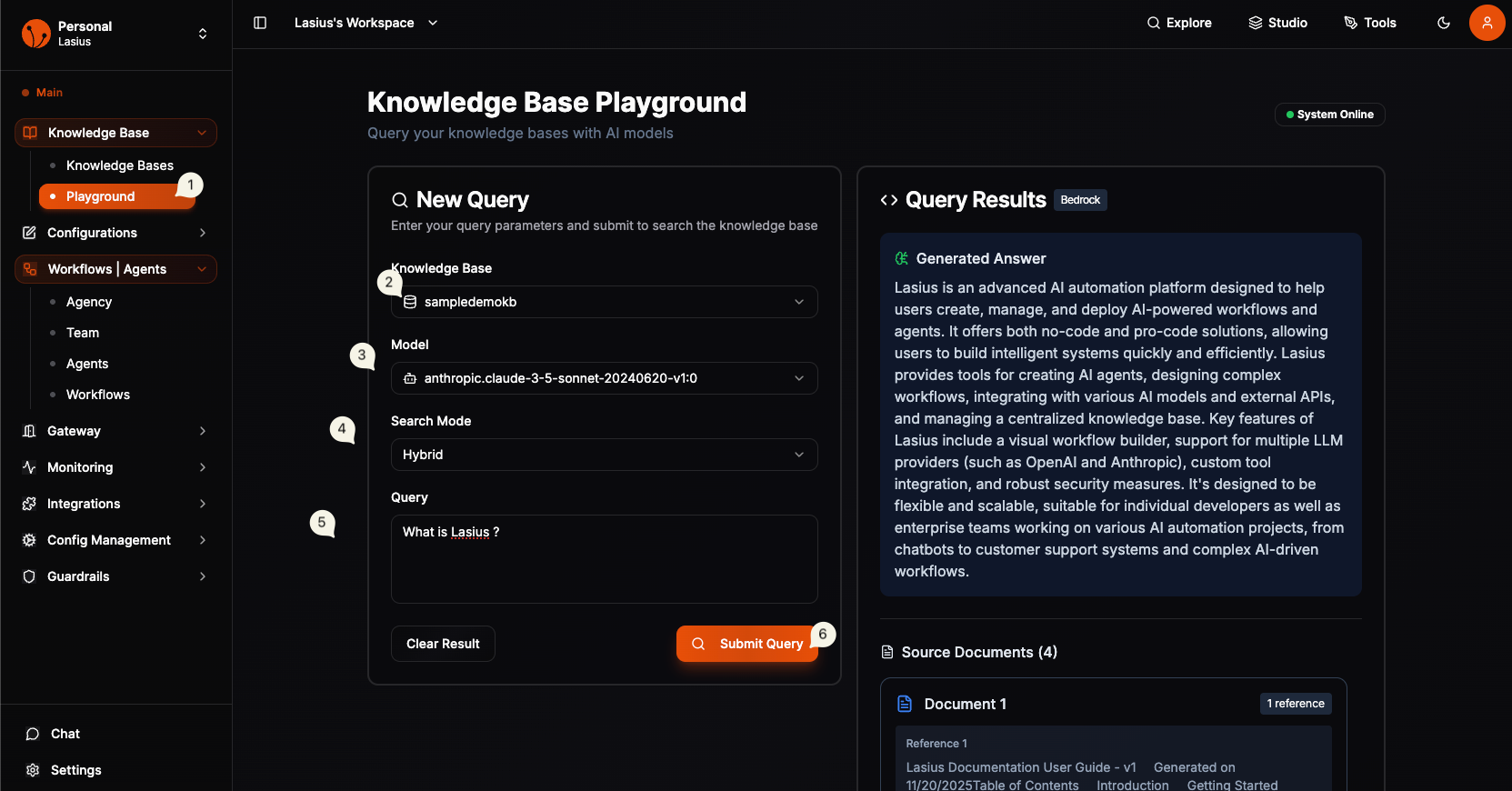Click the Main section label
Viewport: 1512px width, 791px height.
49,93
